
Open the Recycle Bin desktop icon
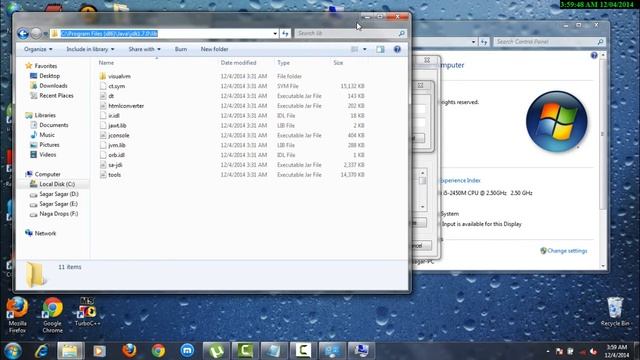[x=615, y=312]
